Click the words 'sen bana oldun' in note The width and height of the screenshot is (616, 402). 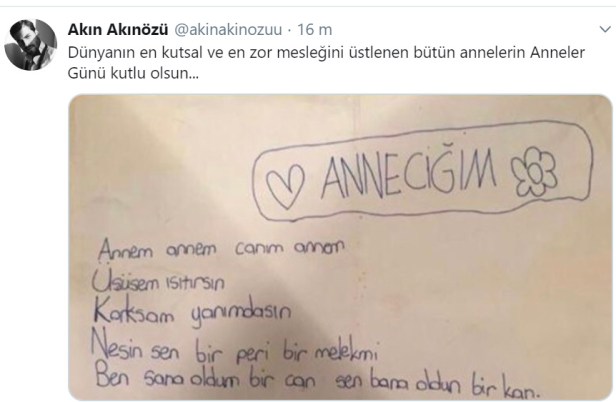point(398,383)
